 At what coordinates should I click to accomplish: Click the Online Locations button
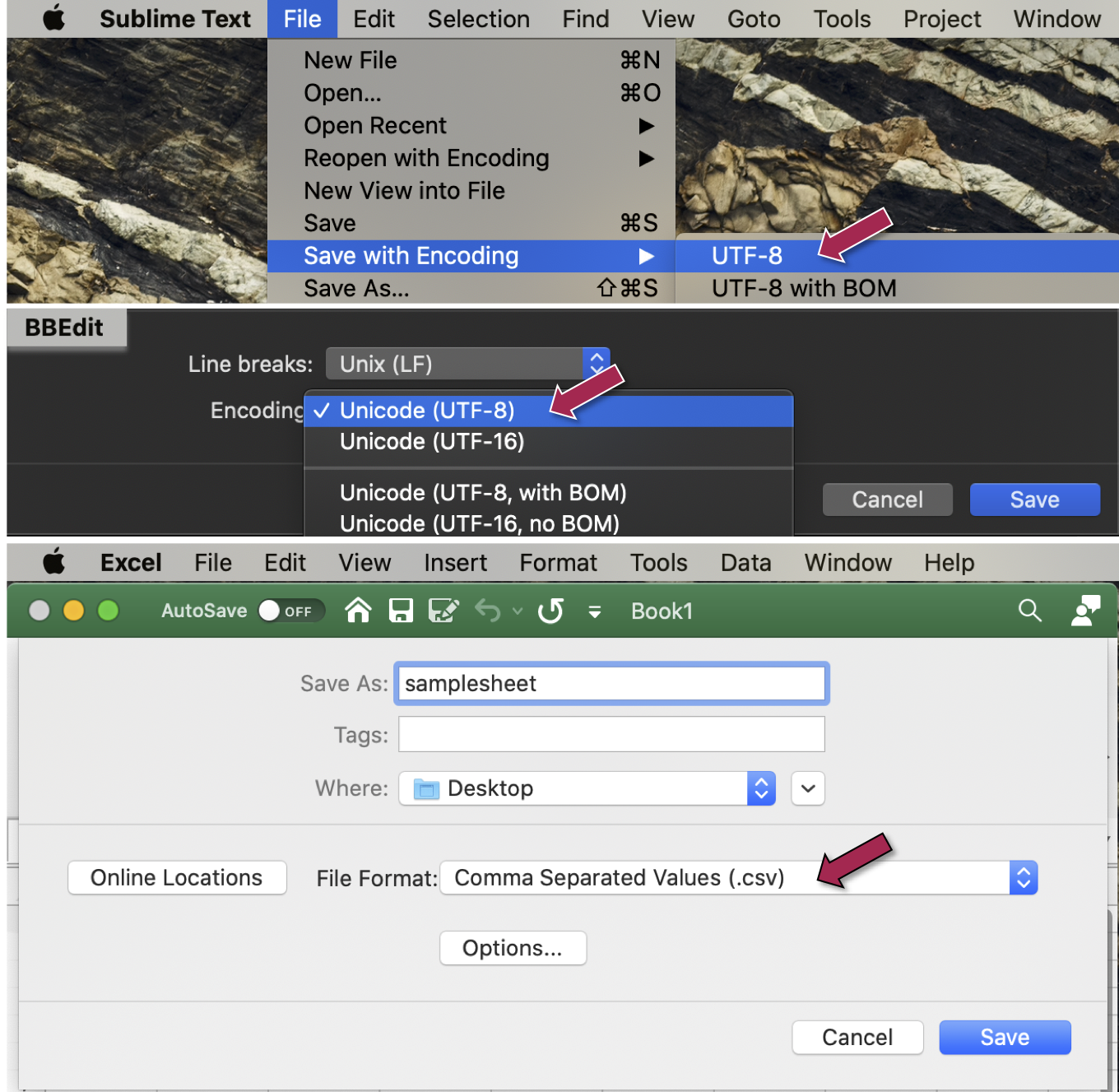[x=177, y=878]
